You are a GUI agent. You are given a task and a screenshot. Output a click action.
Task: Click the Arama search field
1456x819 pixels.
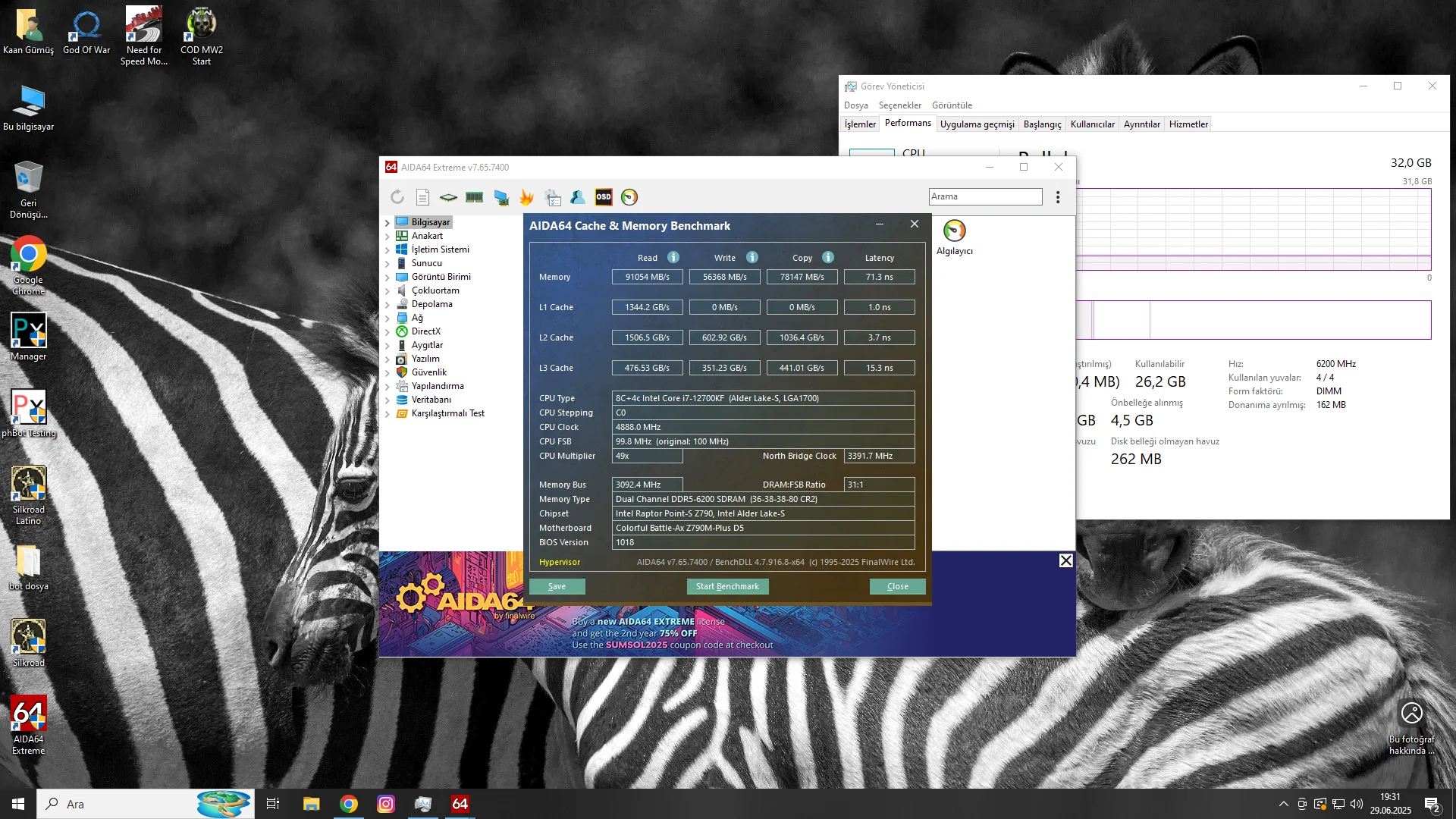[x=985, y=196]
